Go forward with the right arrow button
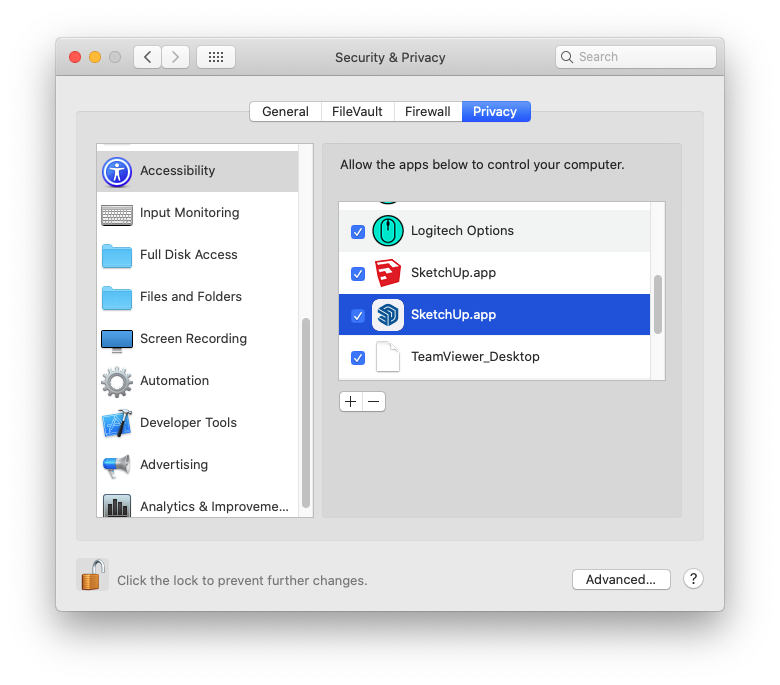 click(175, 57)
